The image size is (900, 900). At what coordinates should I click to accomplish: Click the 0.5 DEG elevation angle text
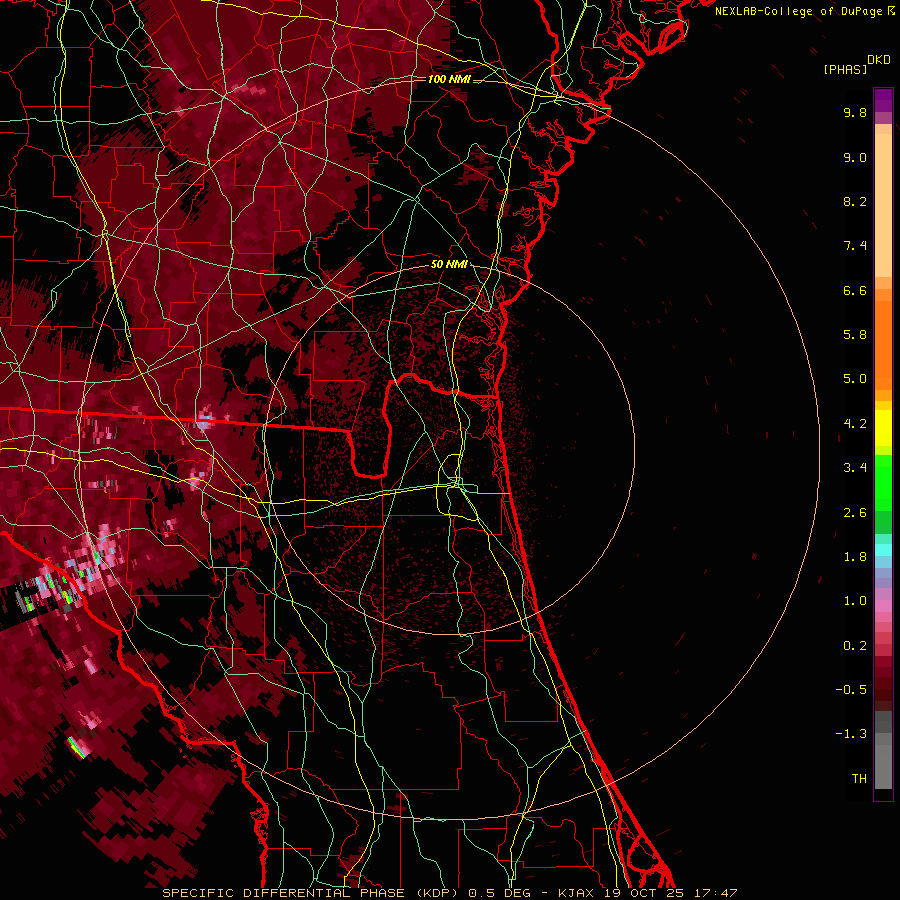(x=499, y=893)
